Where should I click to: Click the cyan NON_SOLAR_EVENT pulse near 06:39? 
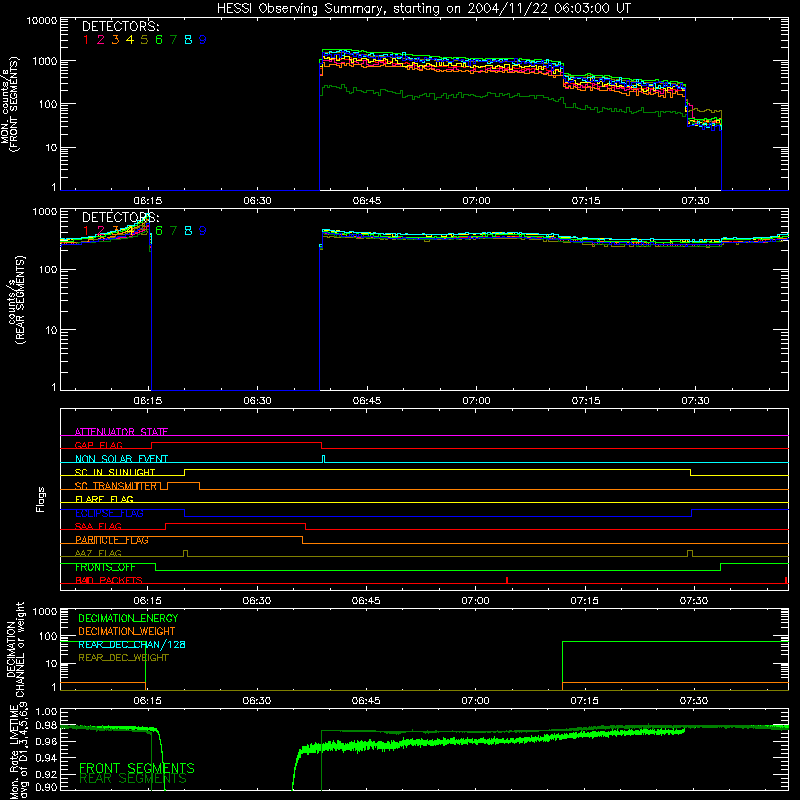(323, 459)
